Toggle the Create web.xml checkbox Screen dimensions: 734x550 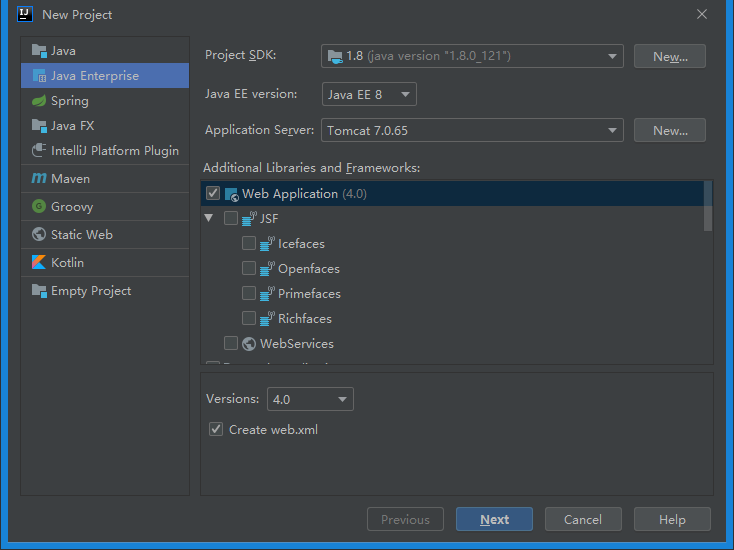[216, 429]
